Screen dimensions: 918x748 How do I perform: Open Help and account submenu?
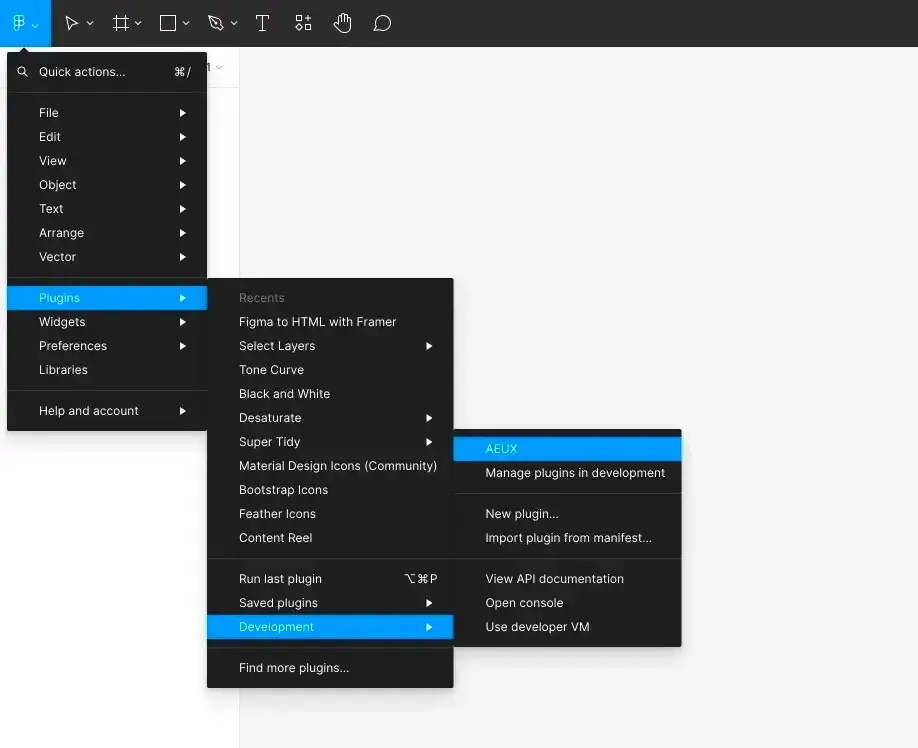coord(107,411)
